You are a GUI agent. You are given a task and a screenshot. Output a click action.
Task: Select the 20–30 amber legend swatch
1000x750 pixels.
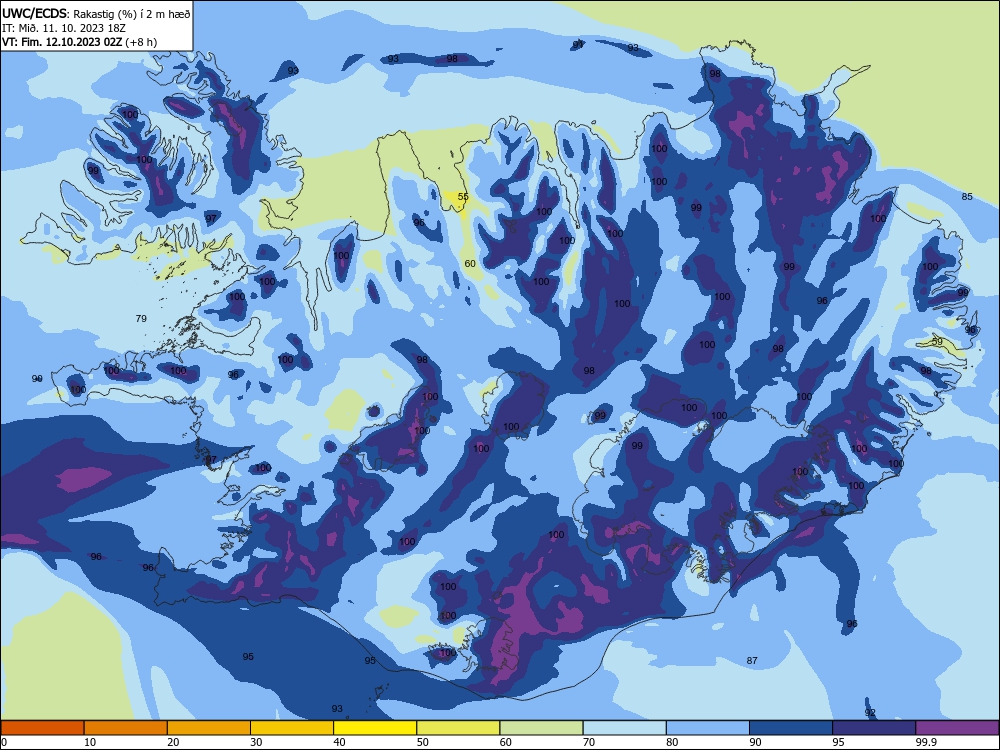click(209, 728)
